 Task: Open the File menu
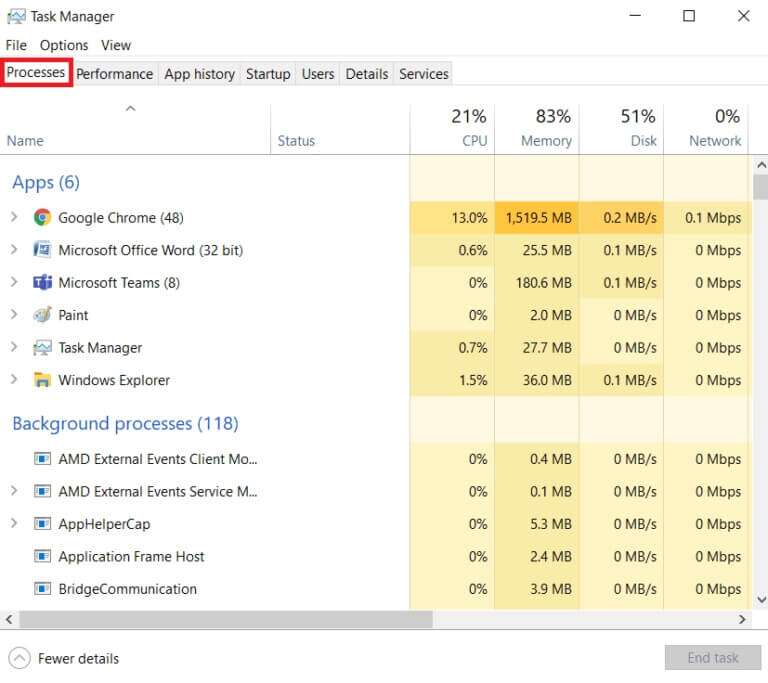[16, 45]
